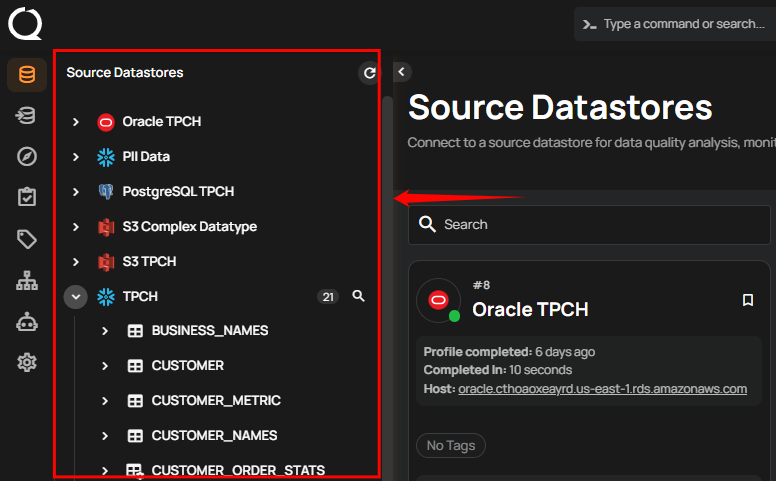Expand the Oracle TPCH tree node
This screenshot has width=776, height=481.
pos(76,122)
